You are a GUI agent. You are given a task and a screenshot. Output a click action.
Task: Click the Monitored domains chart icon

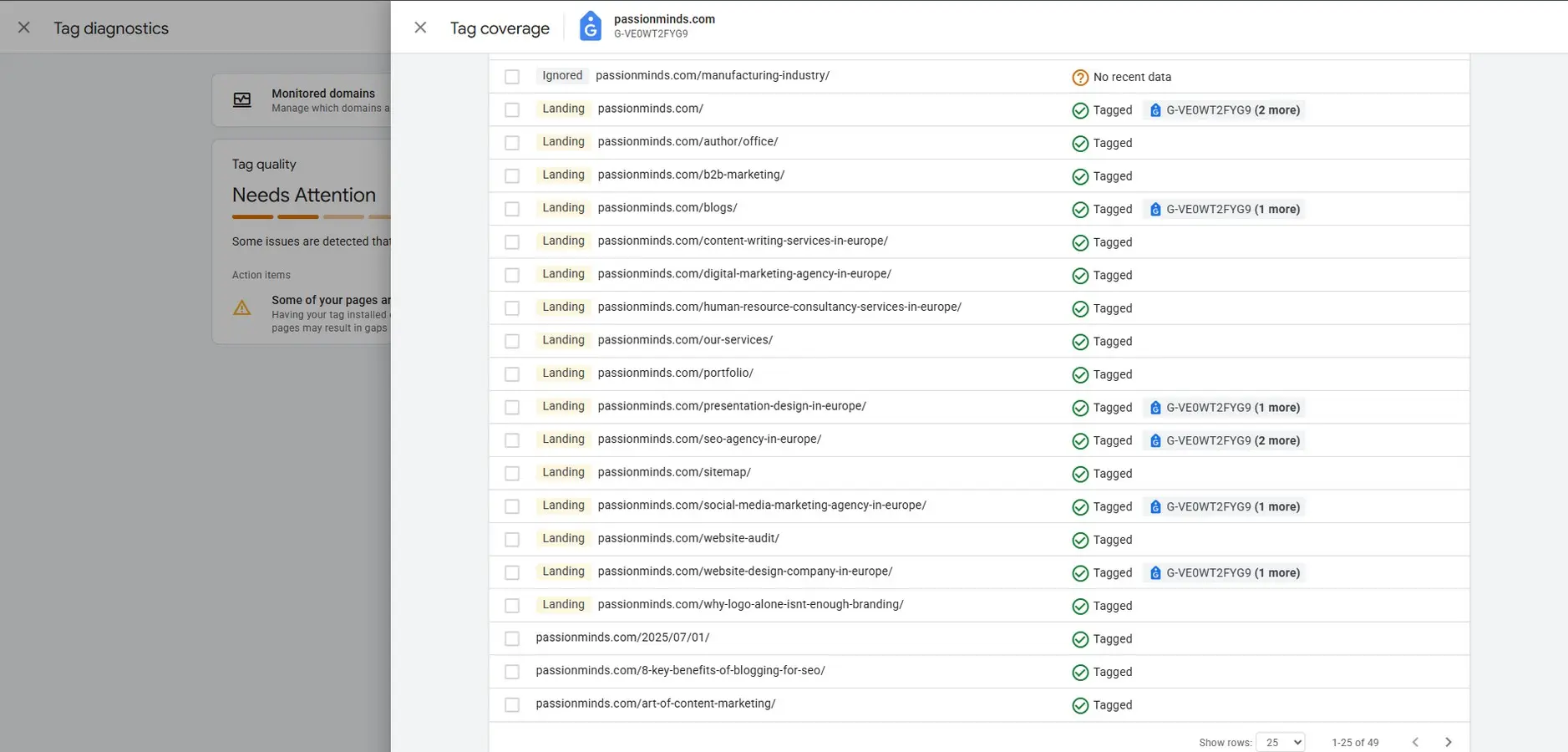pyautogui.click(x=242, y=100)
